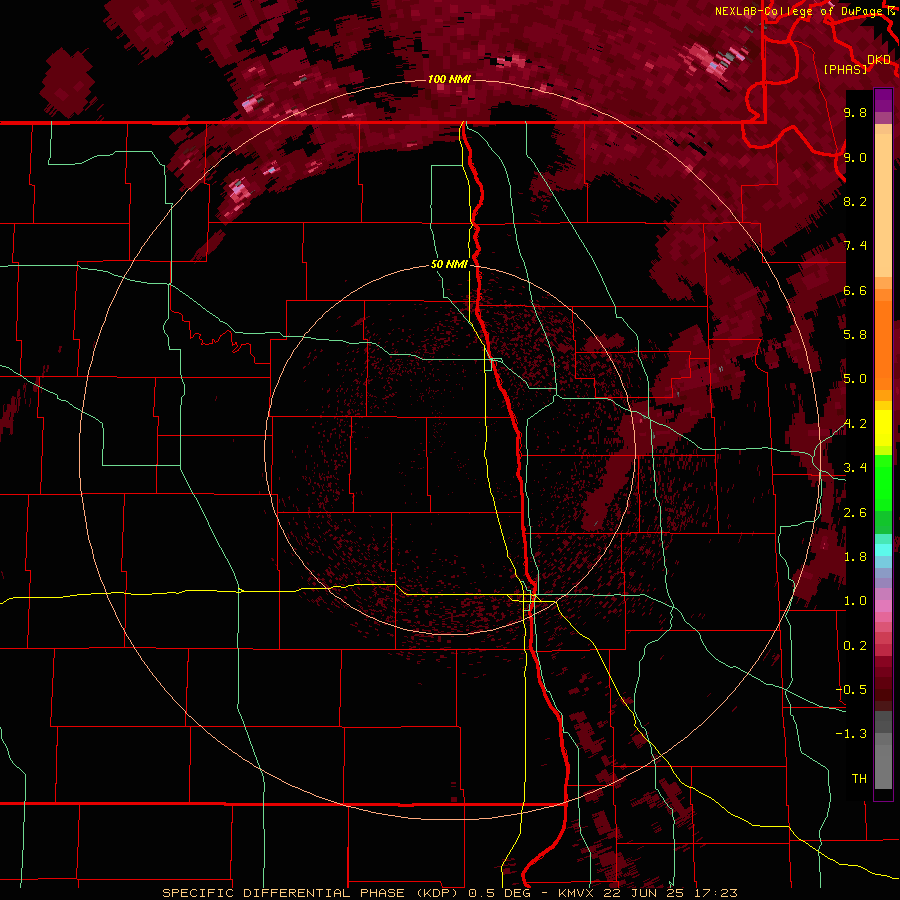Click the purple segment at top of color bar
Image resolution: width=900 pixels, height=900 pixels.
point(883,100)
